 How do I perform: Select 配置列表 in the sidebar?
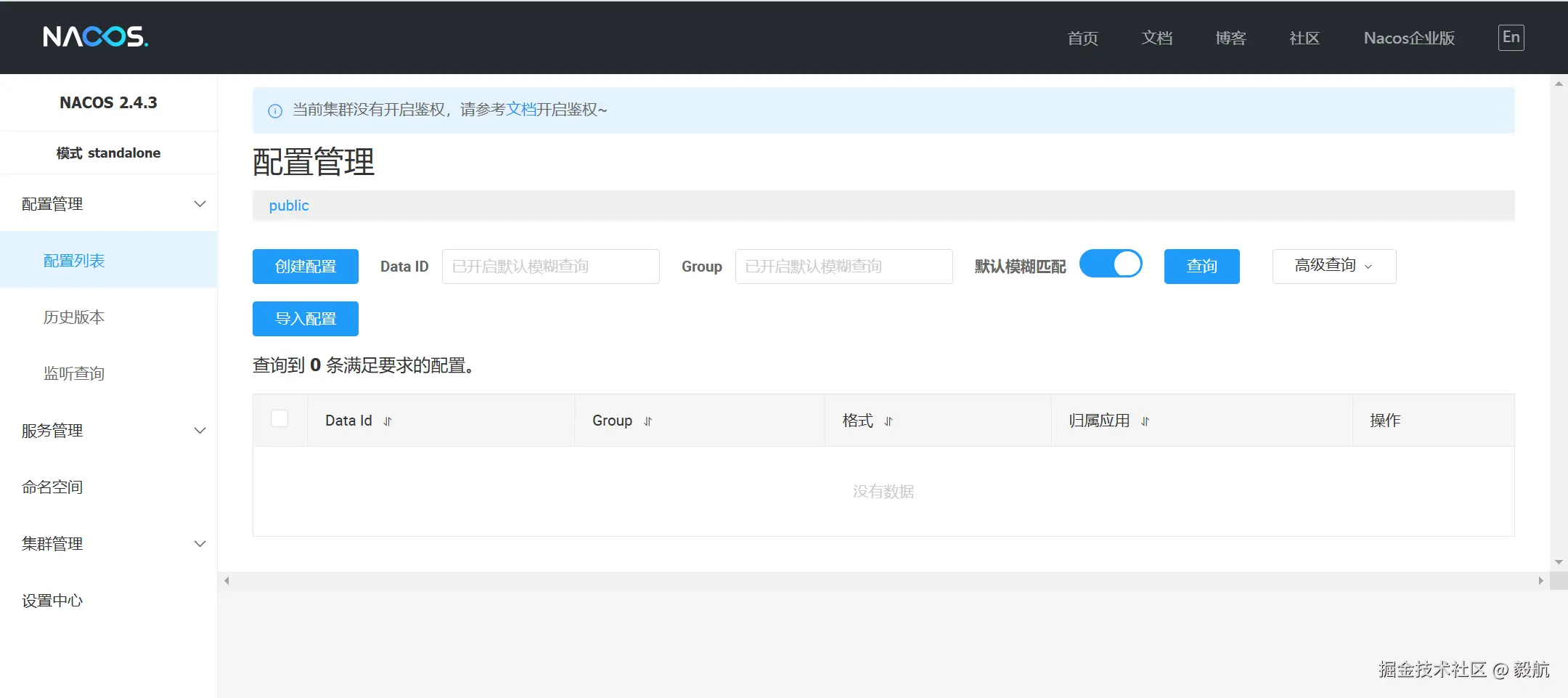point(109,261)
